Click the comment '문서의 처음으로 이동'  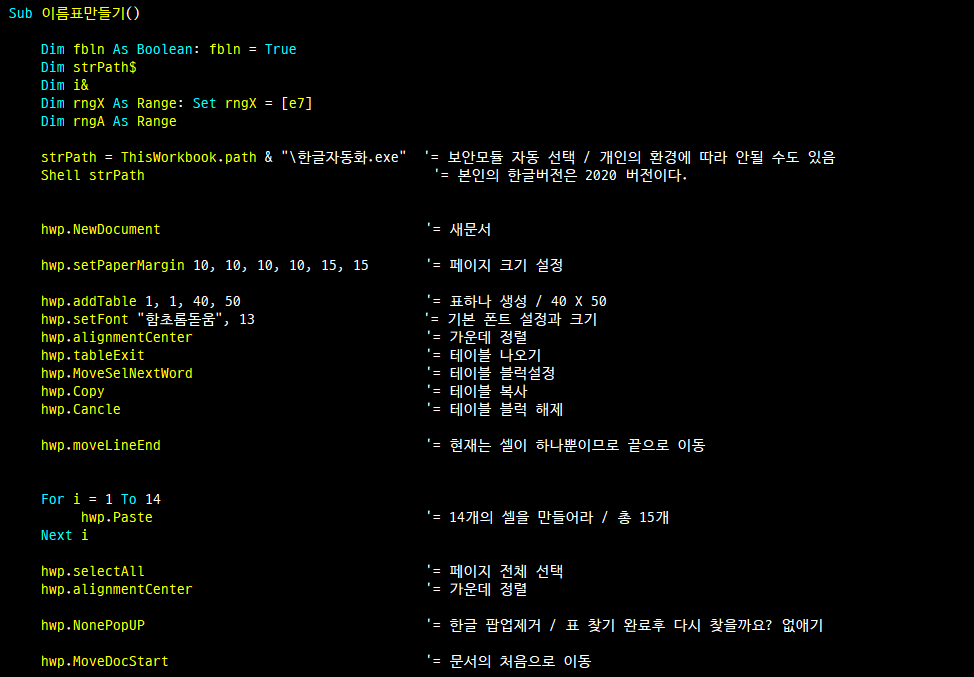[520, 661]
